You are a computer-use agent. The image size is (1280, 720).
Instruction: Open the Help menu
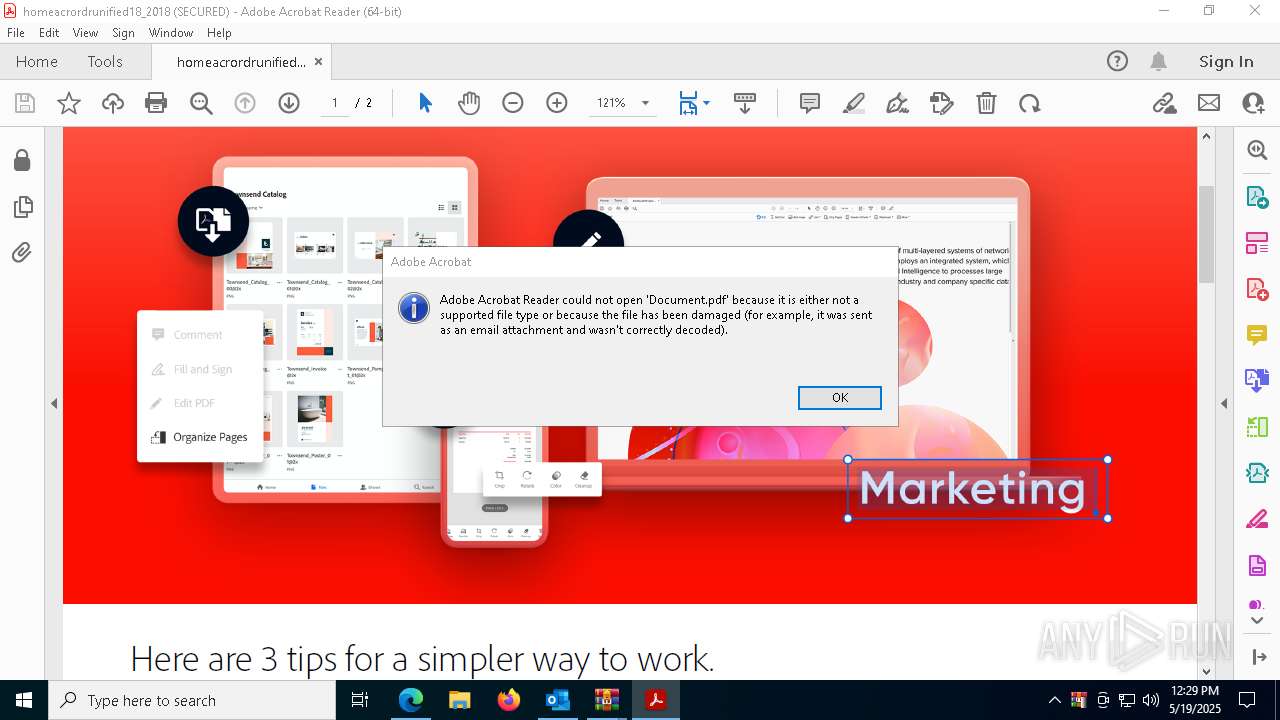click(219, 33)
